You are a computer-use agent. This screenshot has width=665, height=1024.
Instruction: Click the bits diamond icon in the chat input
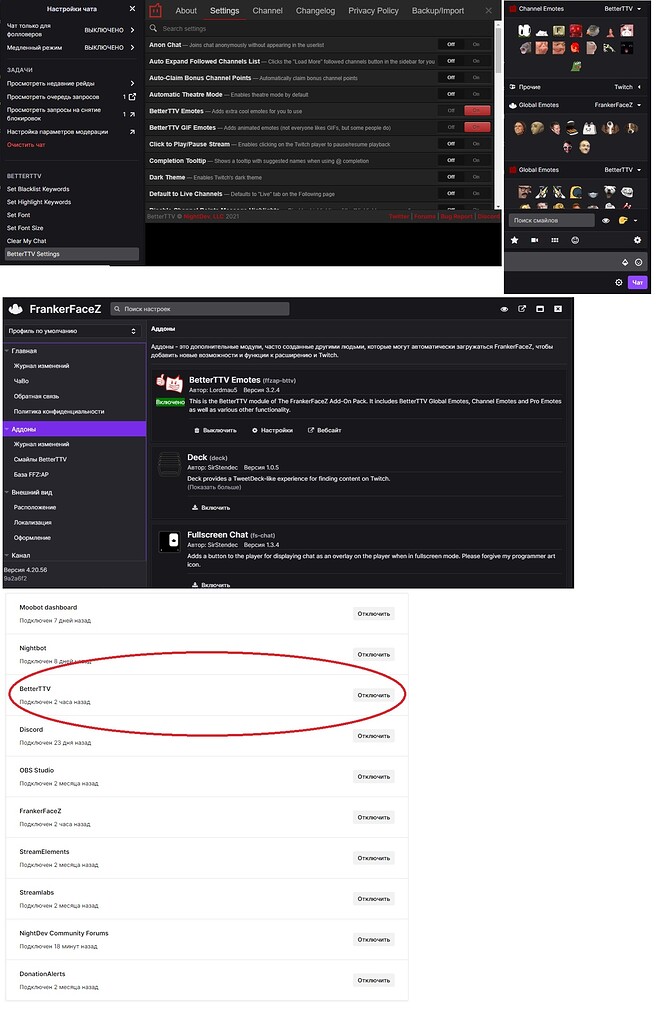point(624,263)
